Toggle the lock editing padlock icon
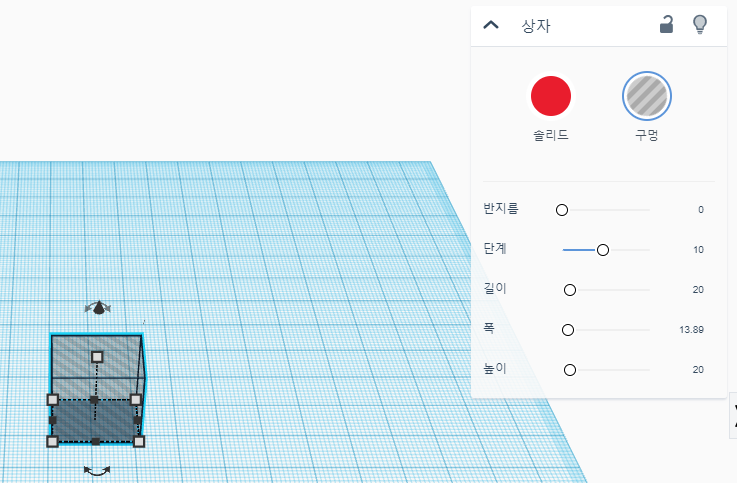737x483 pixels. (666, 24)
